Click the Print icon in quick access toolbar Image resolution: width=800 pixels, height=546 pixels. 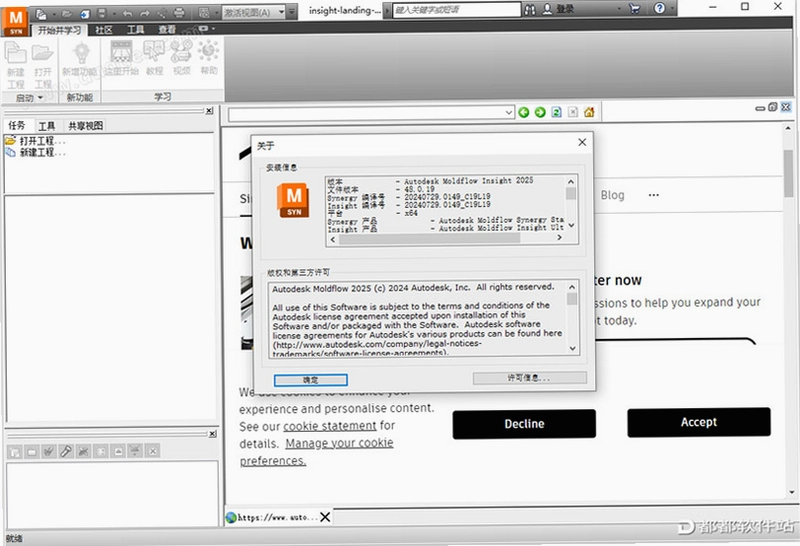[x=179, y=13]
